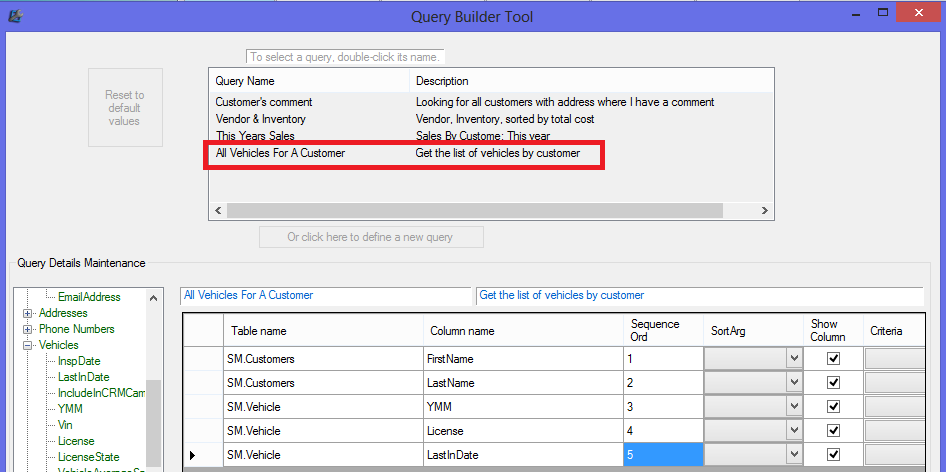Click the query name input field
Viewport: 946px width, 472px height.
[x=325, y=296]
